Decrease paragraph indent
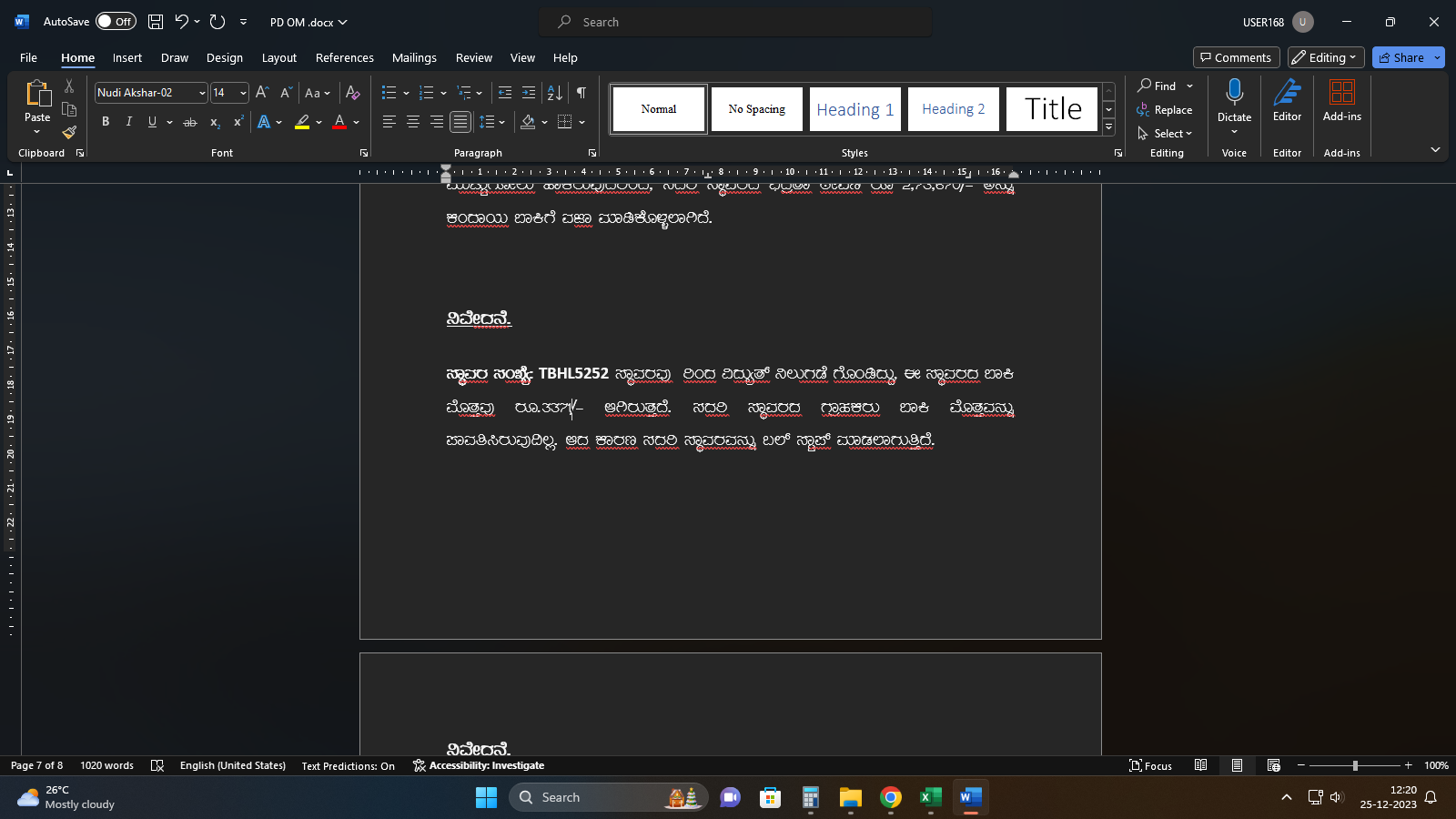 tap(505, 93)
